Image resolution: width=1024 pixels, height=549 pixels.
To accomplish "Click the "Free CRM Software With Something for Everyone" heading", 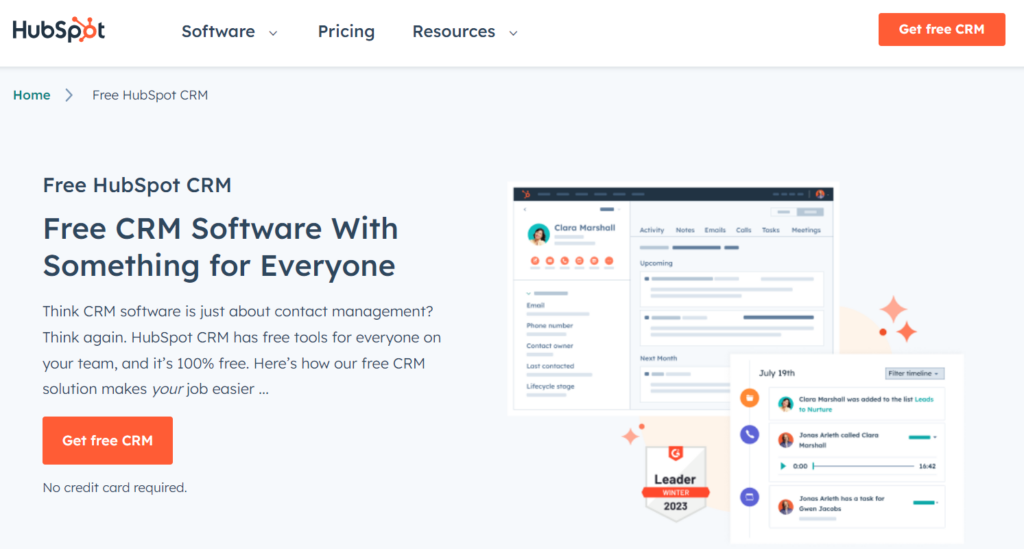I will (220, 247).
